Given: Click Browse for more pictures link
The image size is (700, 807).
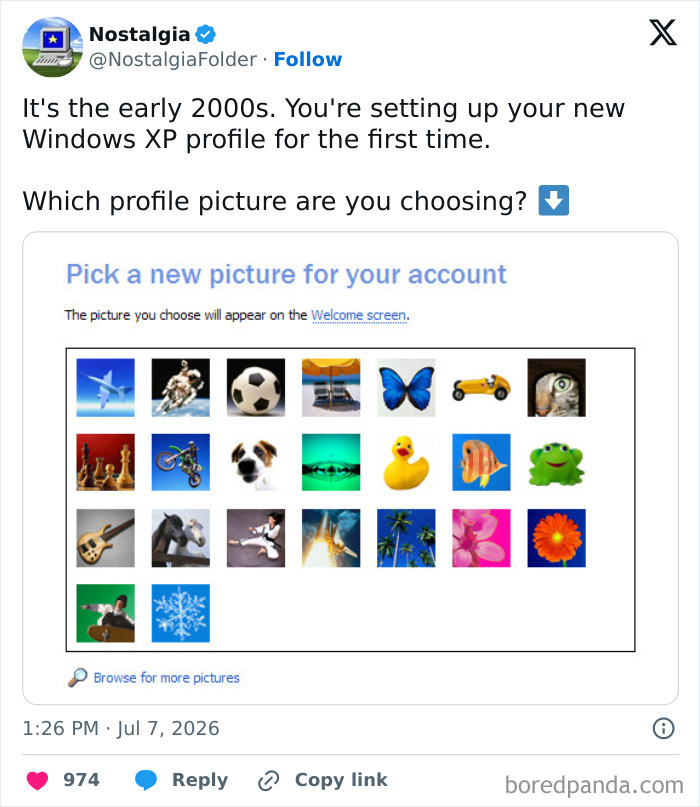Looking at the screenshot, I should pyautogui.click(x=166, y=678).
